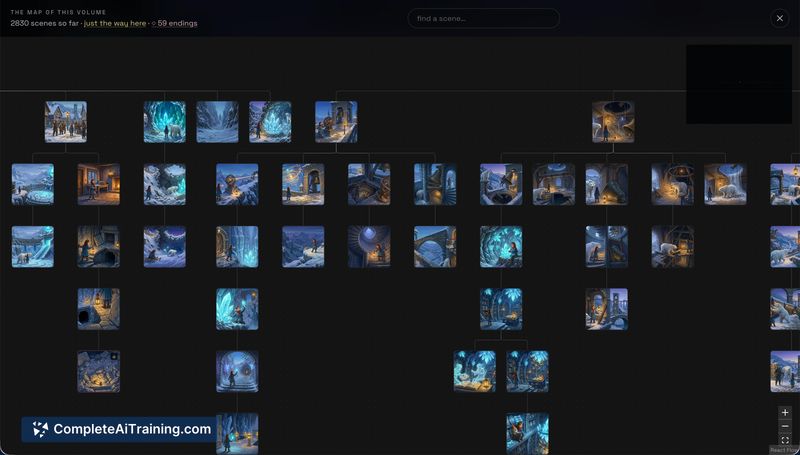
Task: Click the 'just the way here' link
Action: 115,23
